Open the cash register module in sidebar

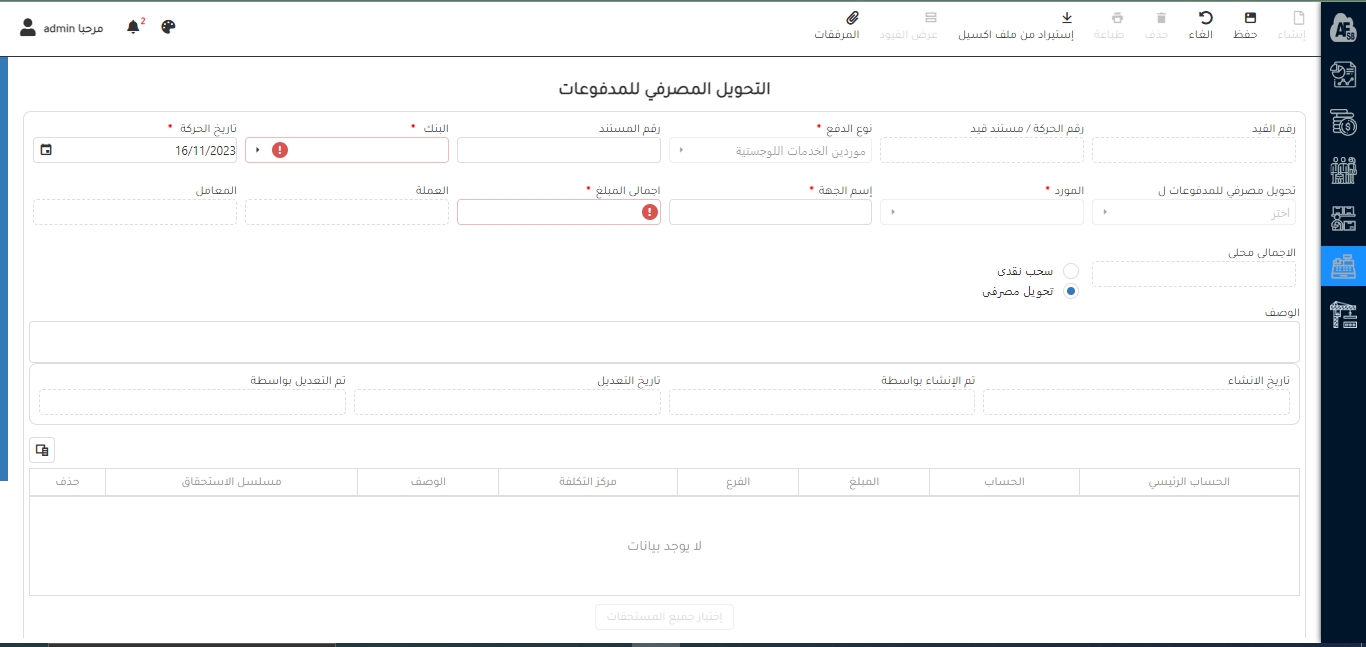pos(1343,267)
